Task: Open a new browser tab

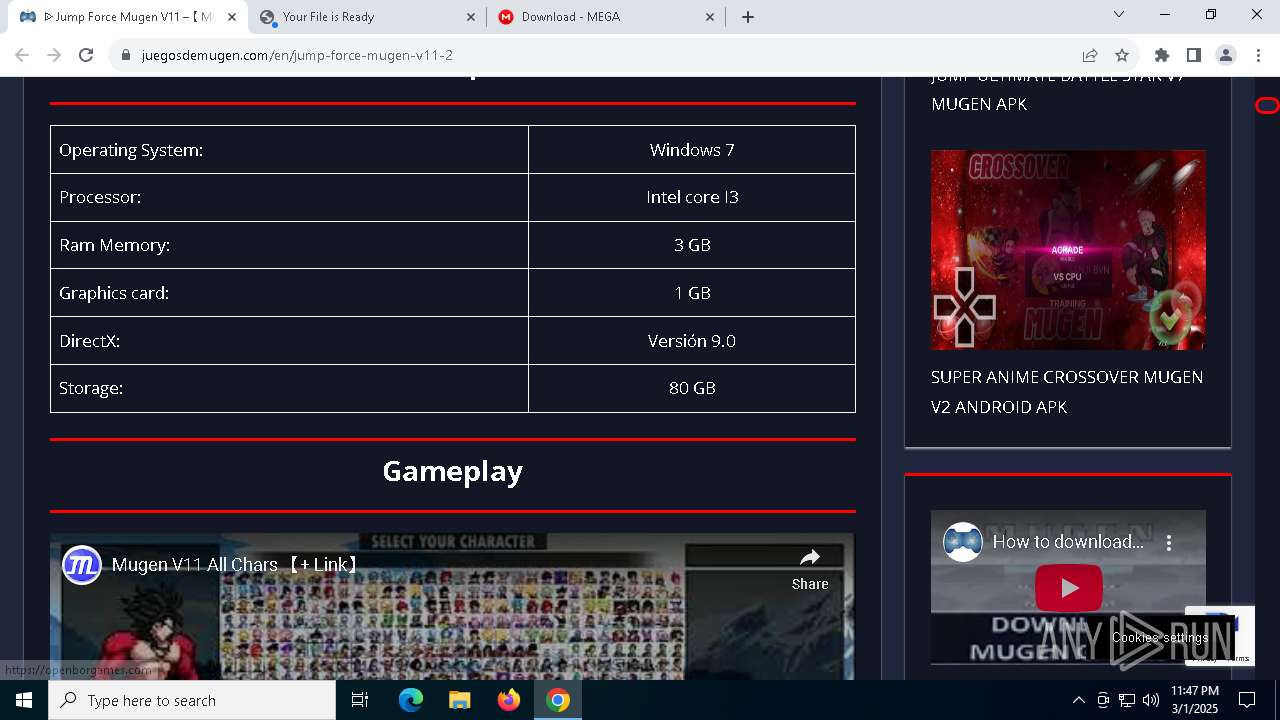Action: coord(748,17)
